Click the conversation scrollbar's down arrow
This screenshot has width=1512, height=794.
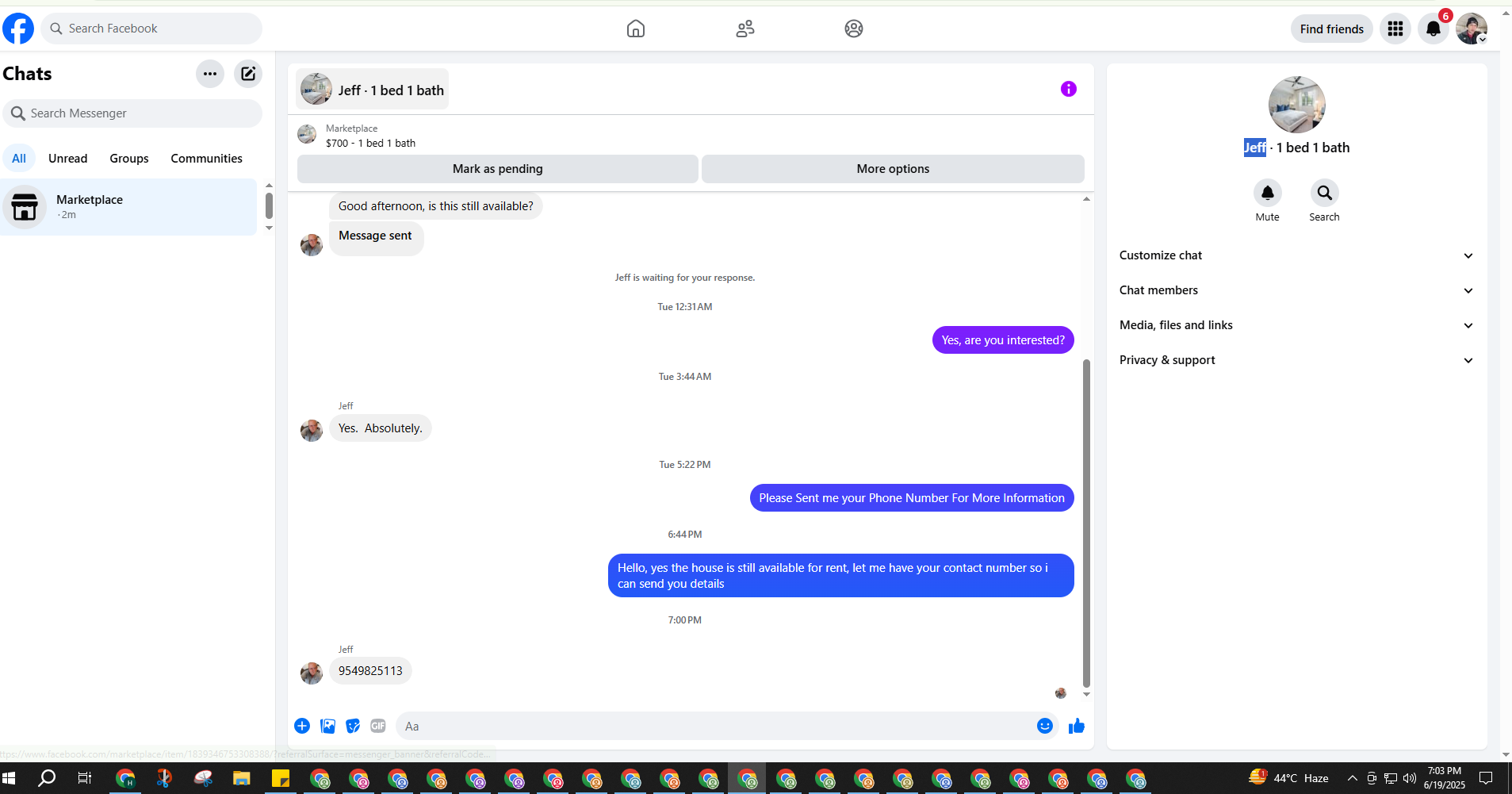1086,694
